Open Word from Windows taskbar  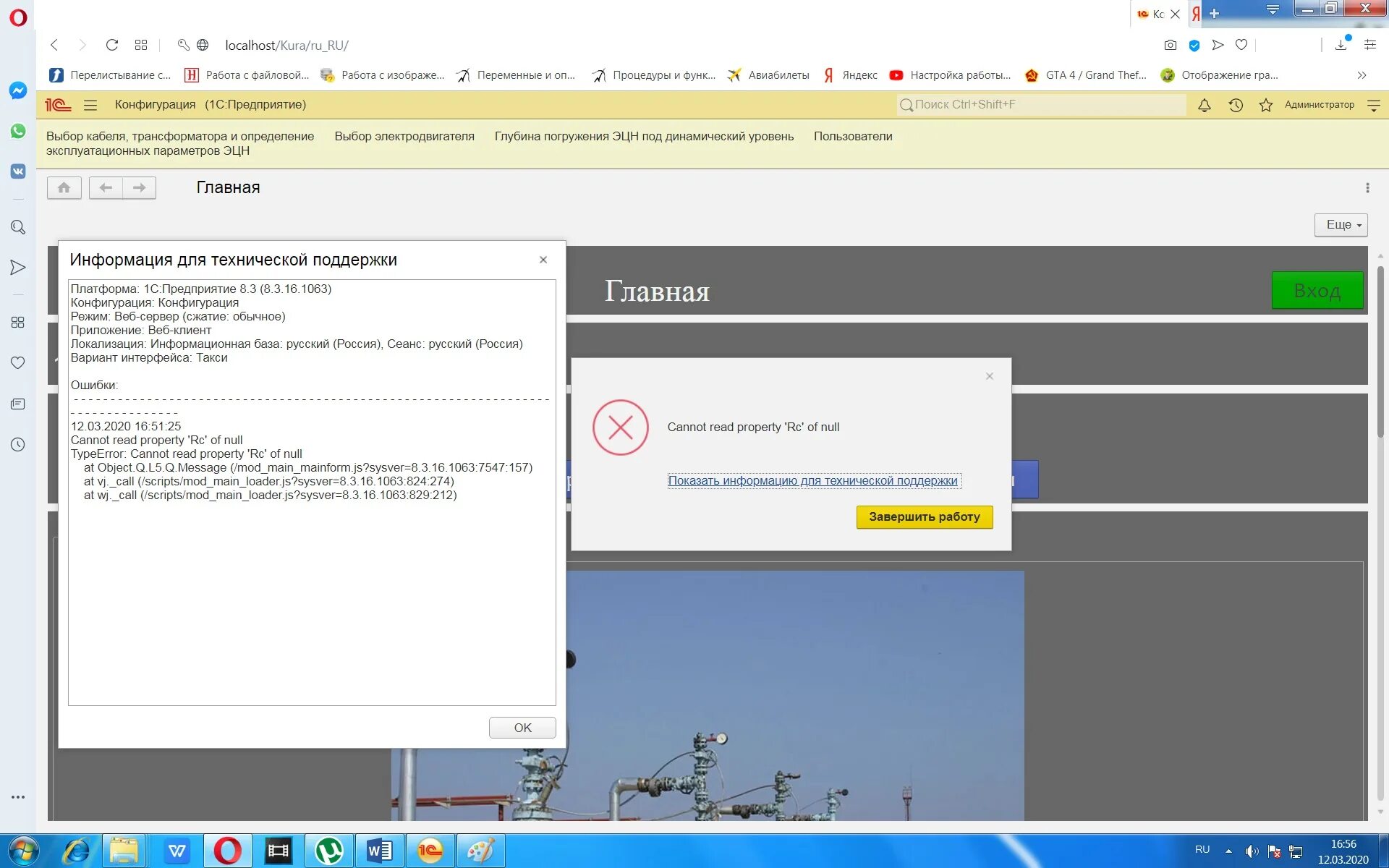pos(379,851)
